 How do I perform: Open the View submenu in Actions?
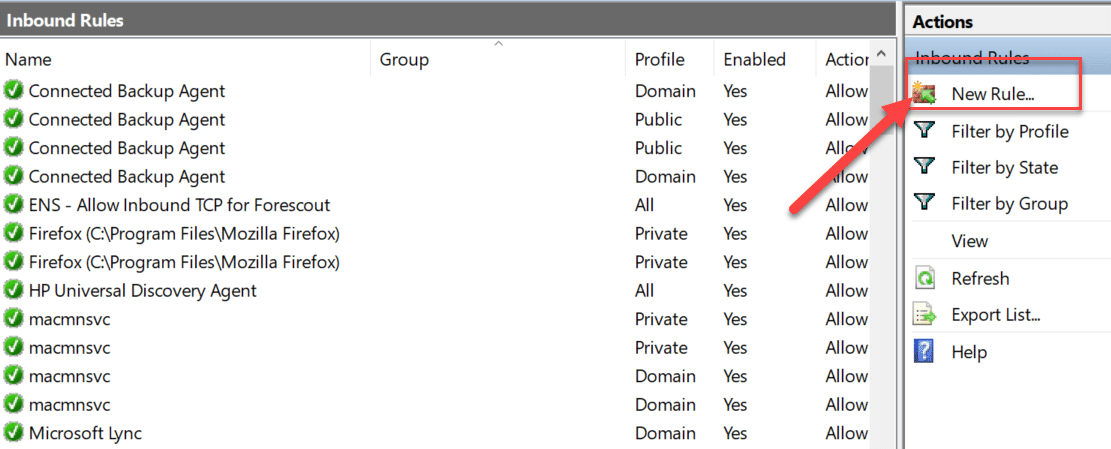969,241
